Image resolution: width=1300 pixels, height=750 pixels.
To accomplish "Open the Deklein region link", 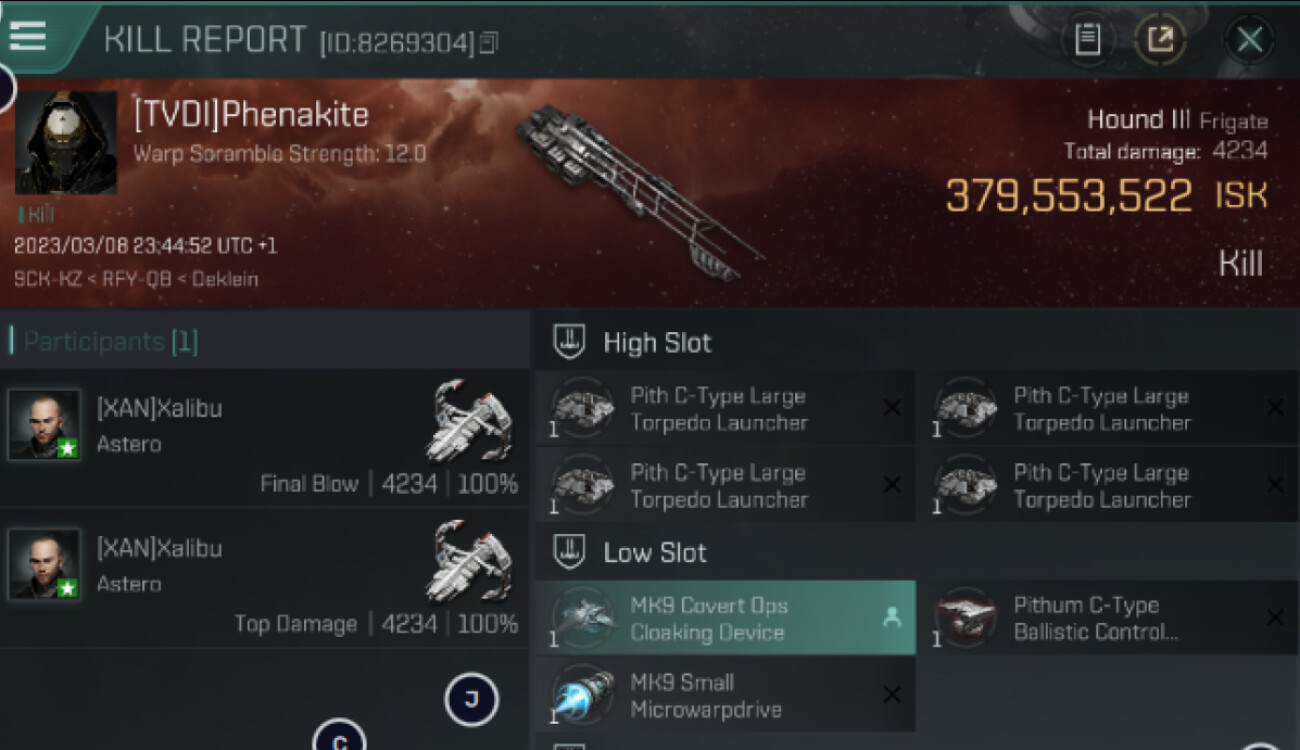I will tap(225, 279).
